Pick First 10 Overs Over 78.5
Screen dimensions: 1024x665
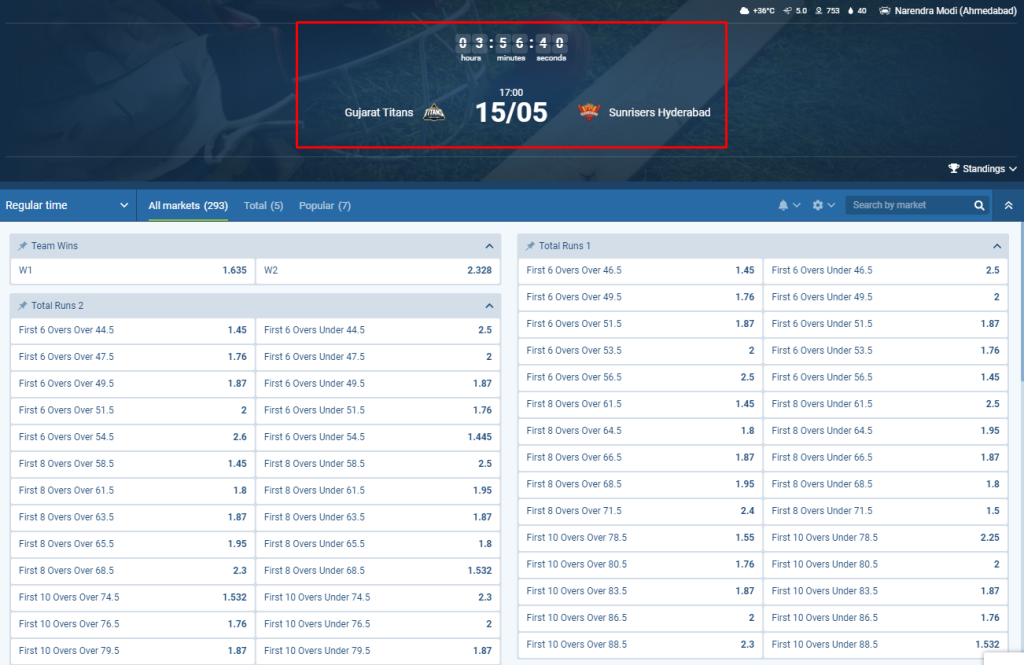click(x=640, y=538)
